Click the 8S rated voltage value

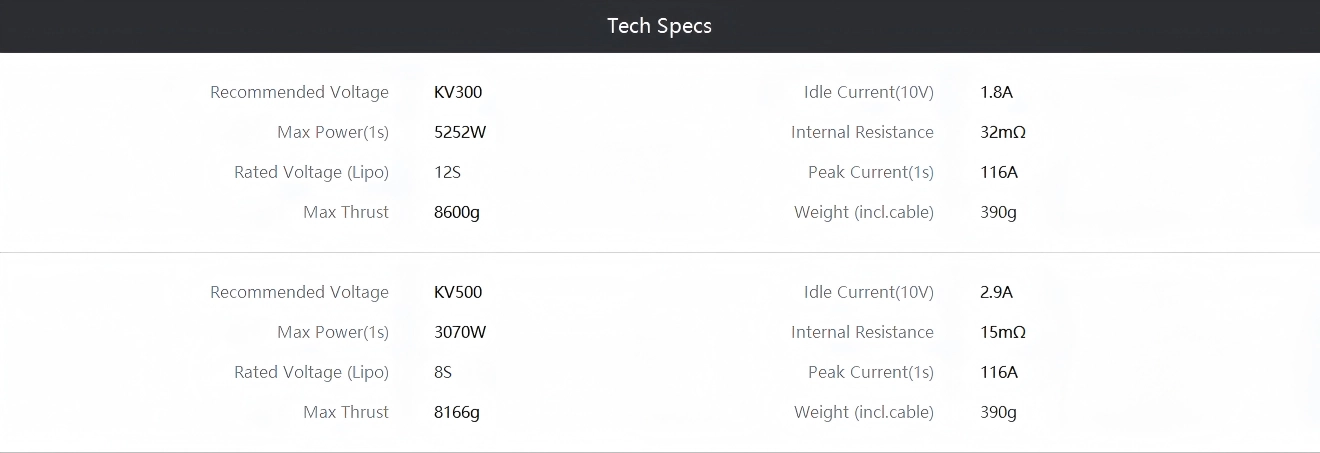(443, 372)
